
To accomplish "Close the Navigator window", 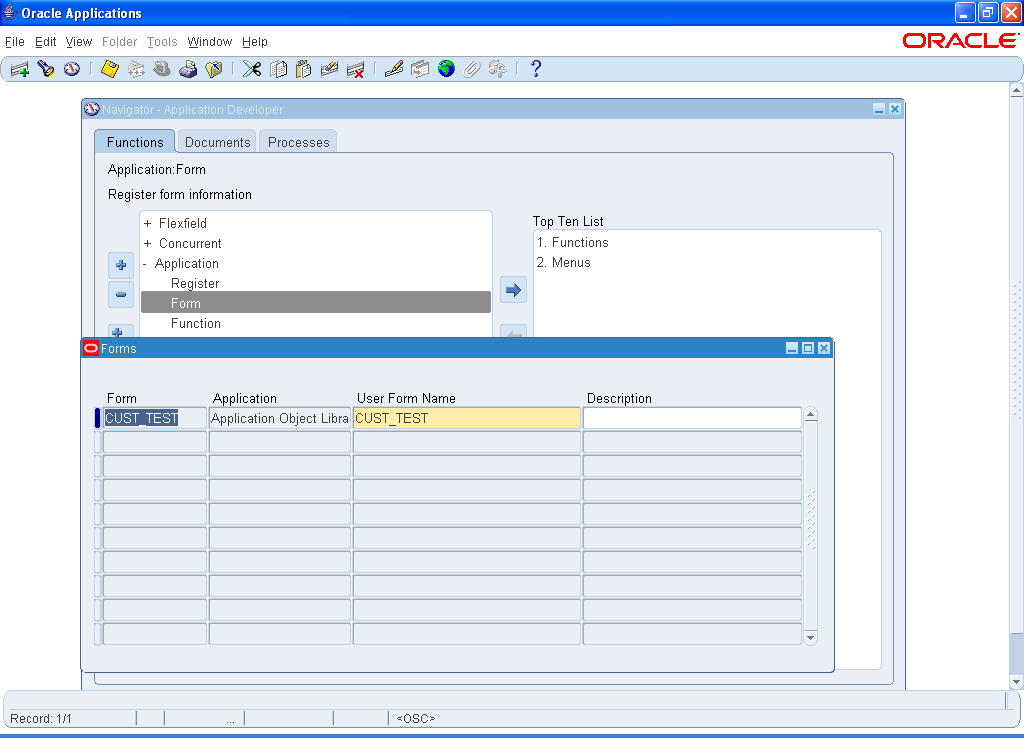I will tap(895, 109).
